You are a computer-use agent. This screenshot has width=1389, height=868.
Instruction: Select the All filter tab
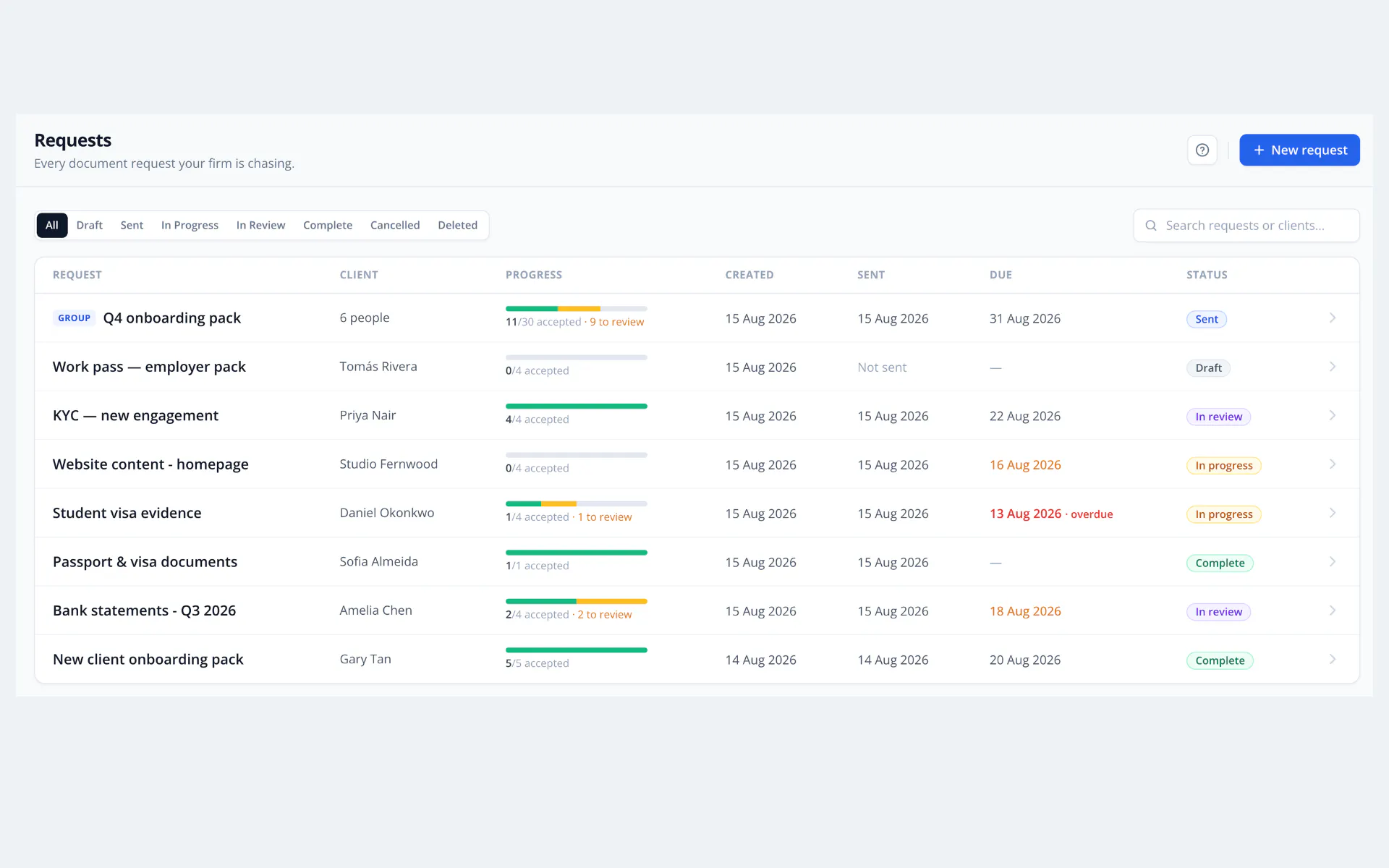tap(52, 225)
